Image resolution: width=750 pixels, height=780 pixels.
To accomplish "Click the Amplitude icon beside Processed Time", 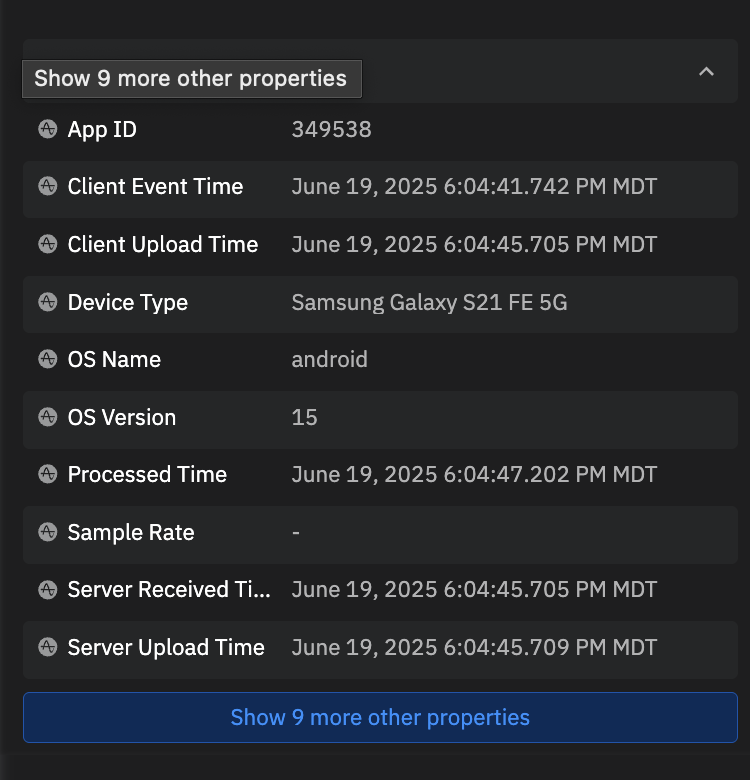I will (x=47, y=474).
